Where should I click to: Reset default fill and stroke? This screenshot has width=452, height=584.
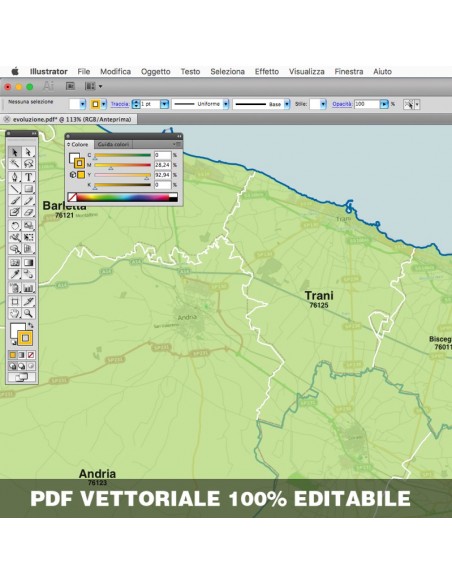pos(13,343)
